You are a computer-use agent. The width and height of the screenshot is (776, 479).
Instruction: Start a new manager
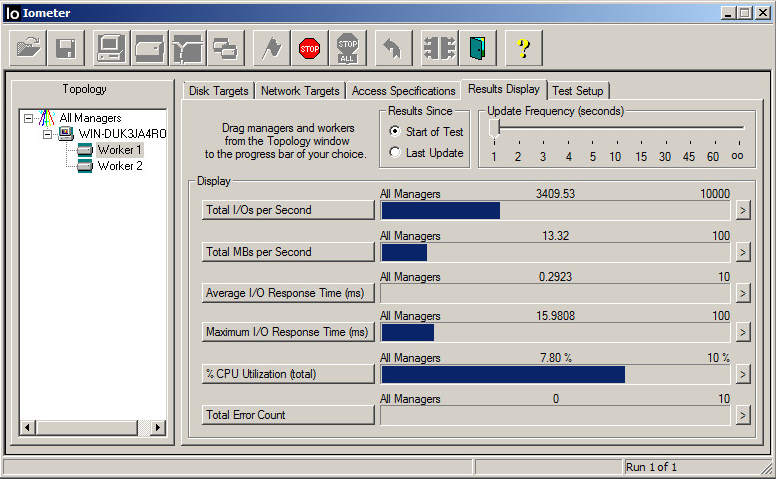point(111,48)
